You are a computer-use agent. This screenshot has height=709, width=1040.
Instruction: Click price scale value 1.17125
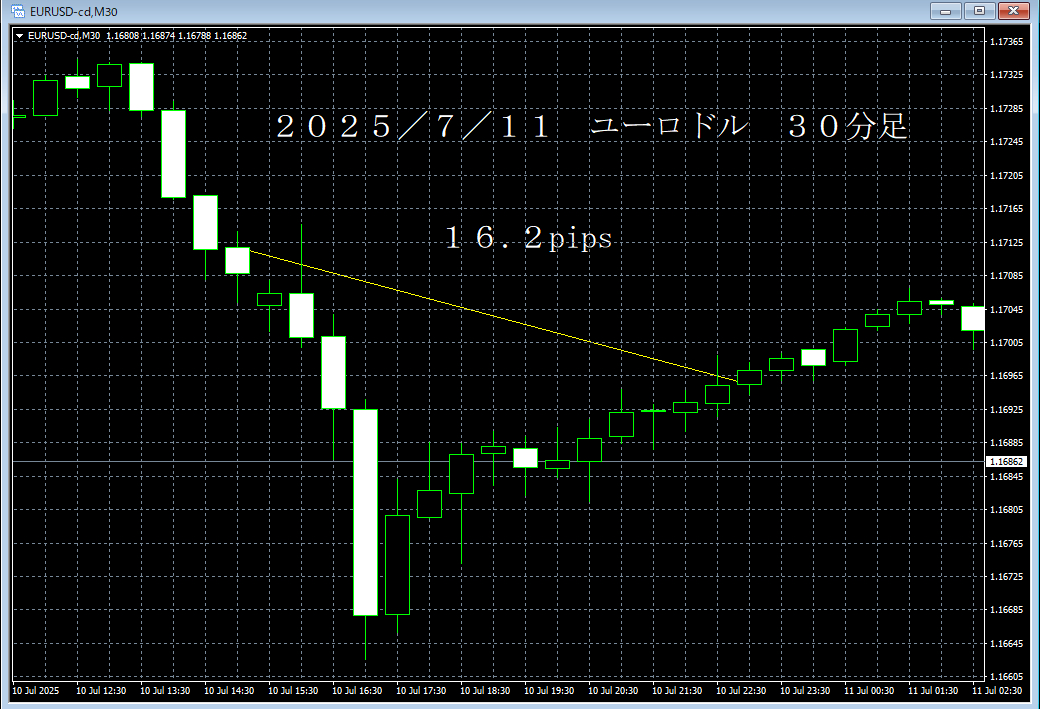pos(1006,243)
